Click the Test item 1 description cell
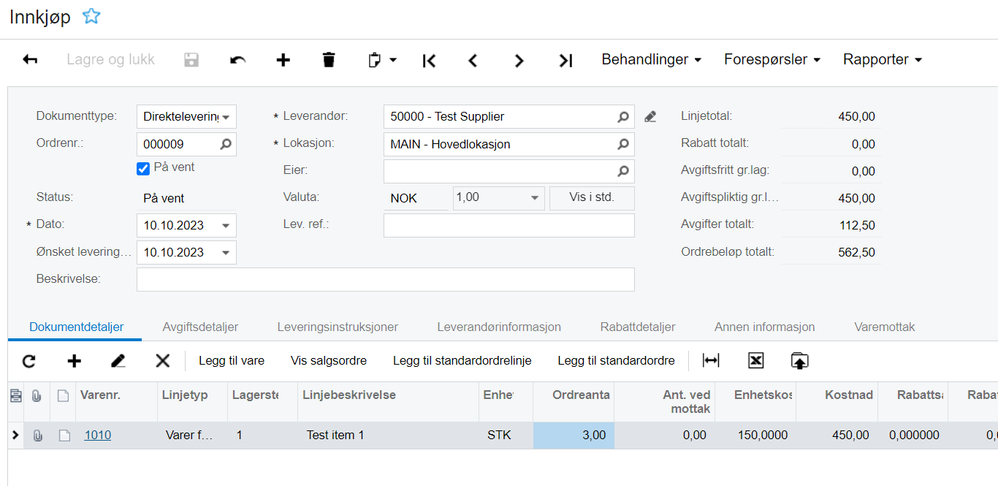 388,436
